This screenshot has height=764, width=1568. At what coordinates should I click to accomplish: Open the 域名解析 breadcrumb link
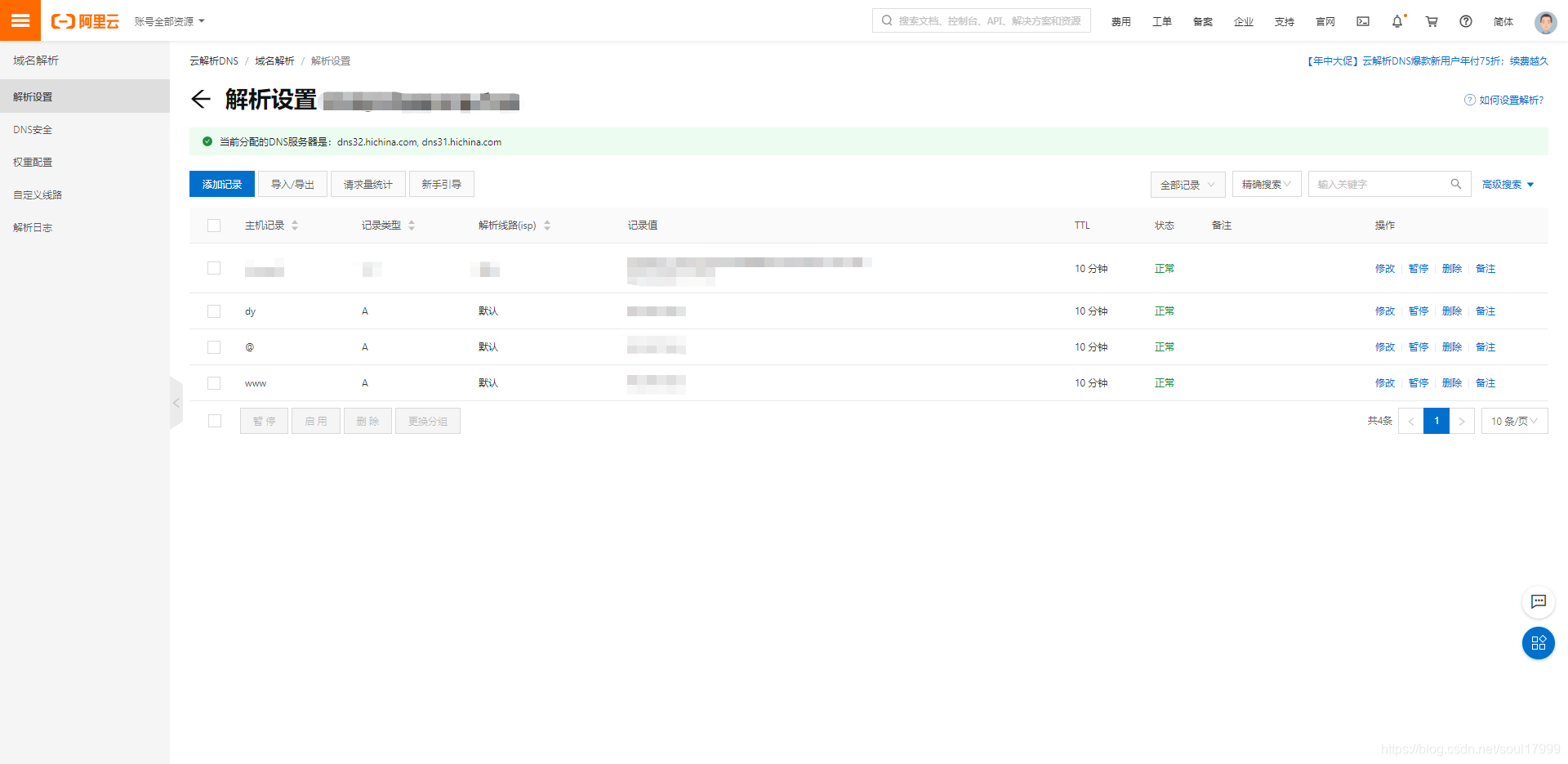274,61
